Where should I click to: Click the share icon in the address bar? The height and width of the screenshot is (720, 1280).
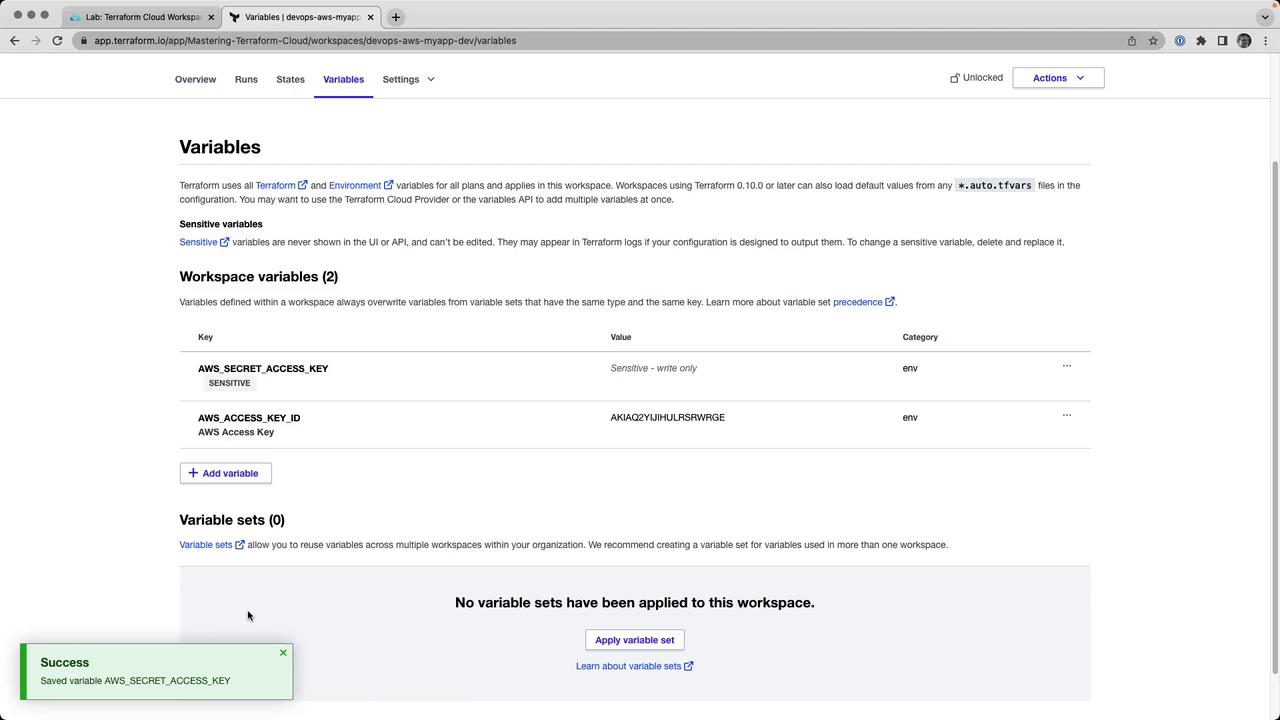[1132, 41]
